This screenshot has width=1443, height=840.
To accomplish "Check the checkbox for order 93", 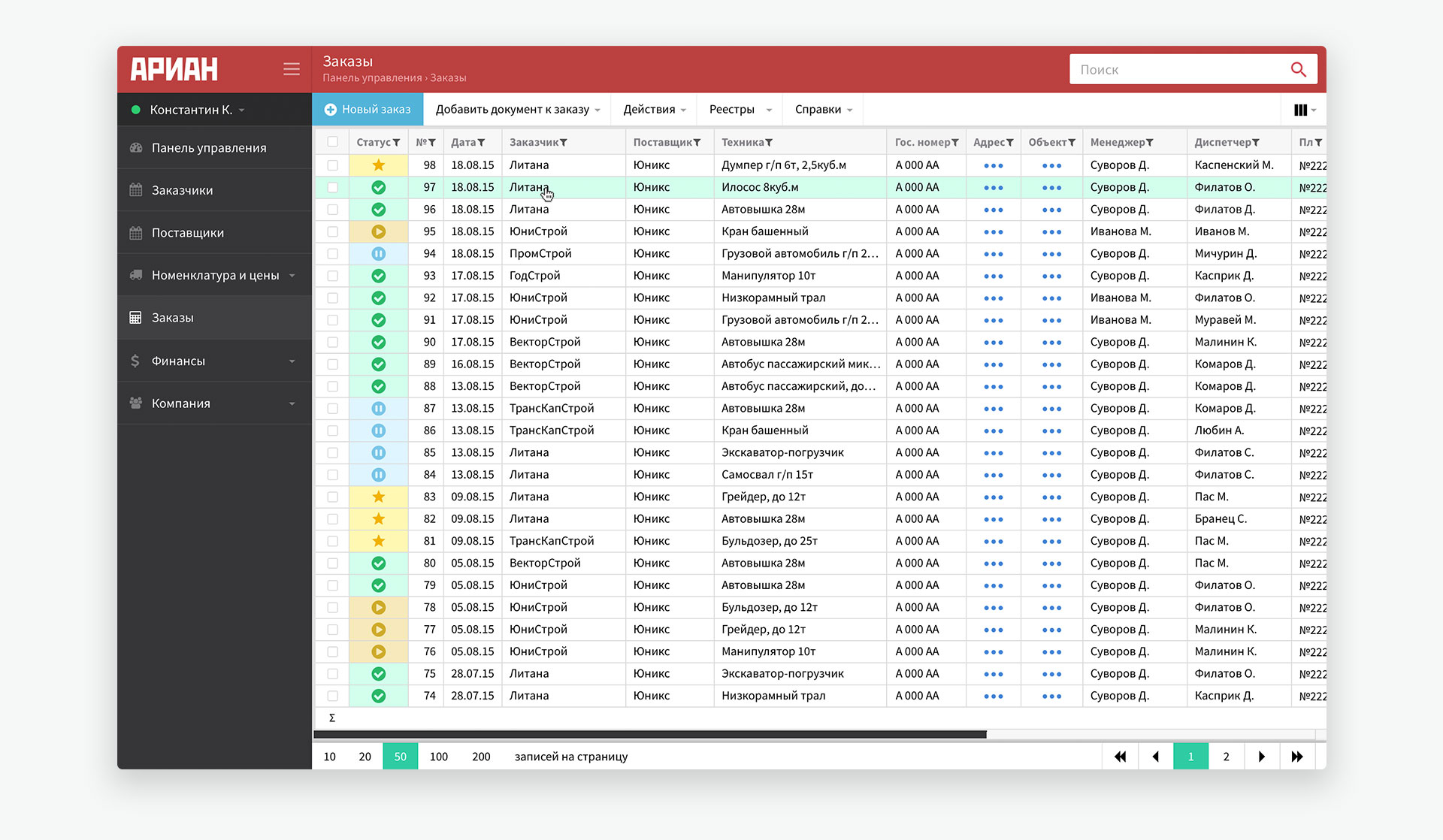I will pos(333,276).
